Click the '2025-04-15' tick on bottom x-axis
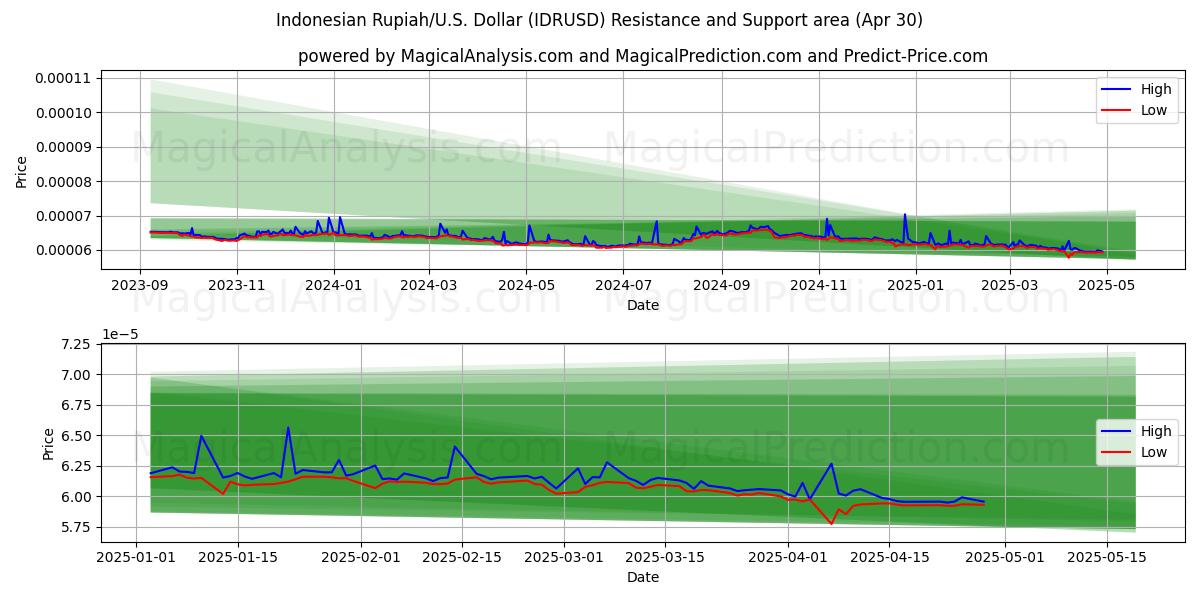The image size is (1200, 600). pos(890,557)
